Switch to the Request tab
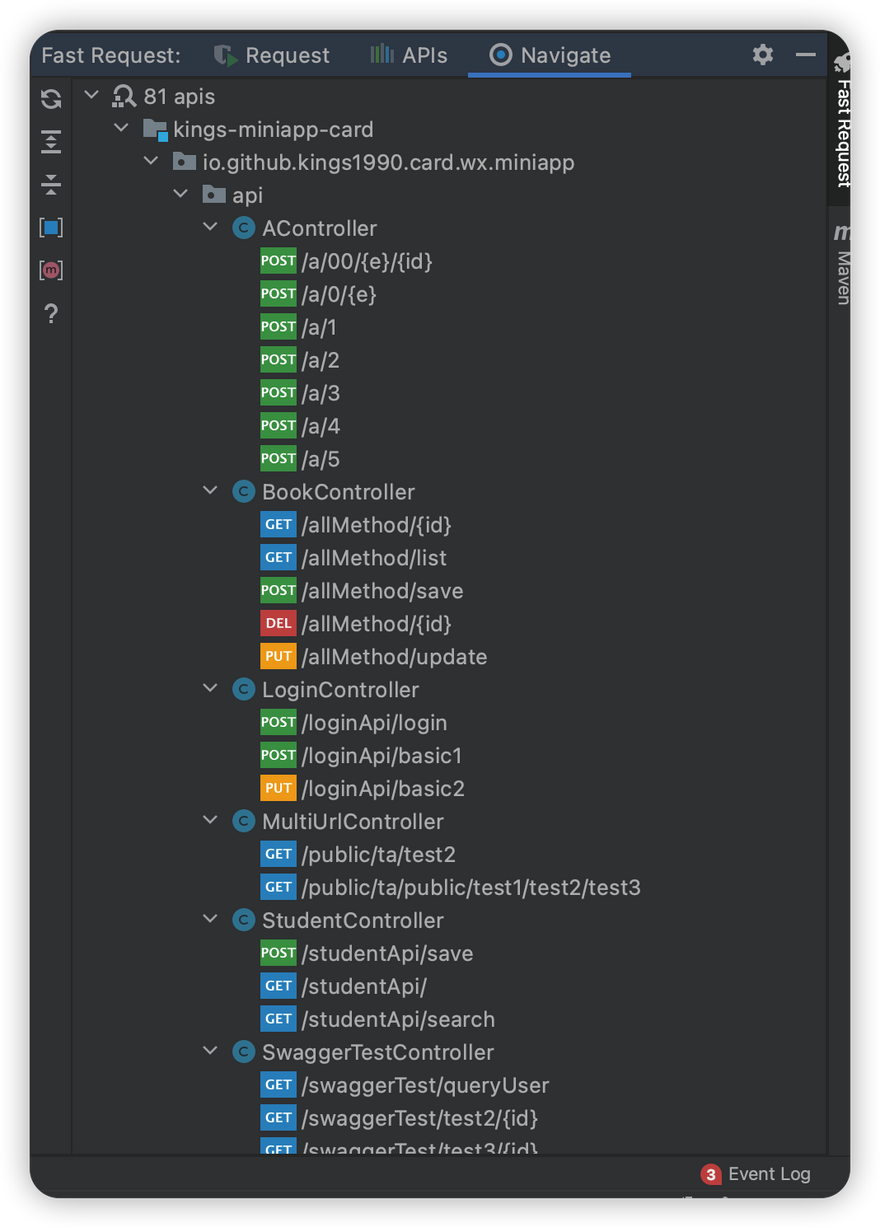This screenshot has height=1228, width=880. (x=272, y=55)
